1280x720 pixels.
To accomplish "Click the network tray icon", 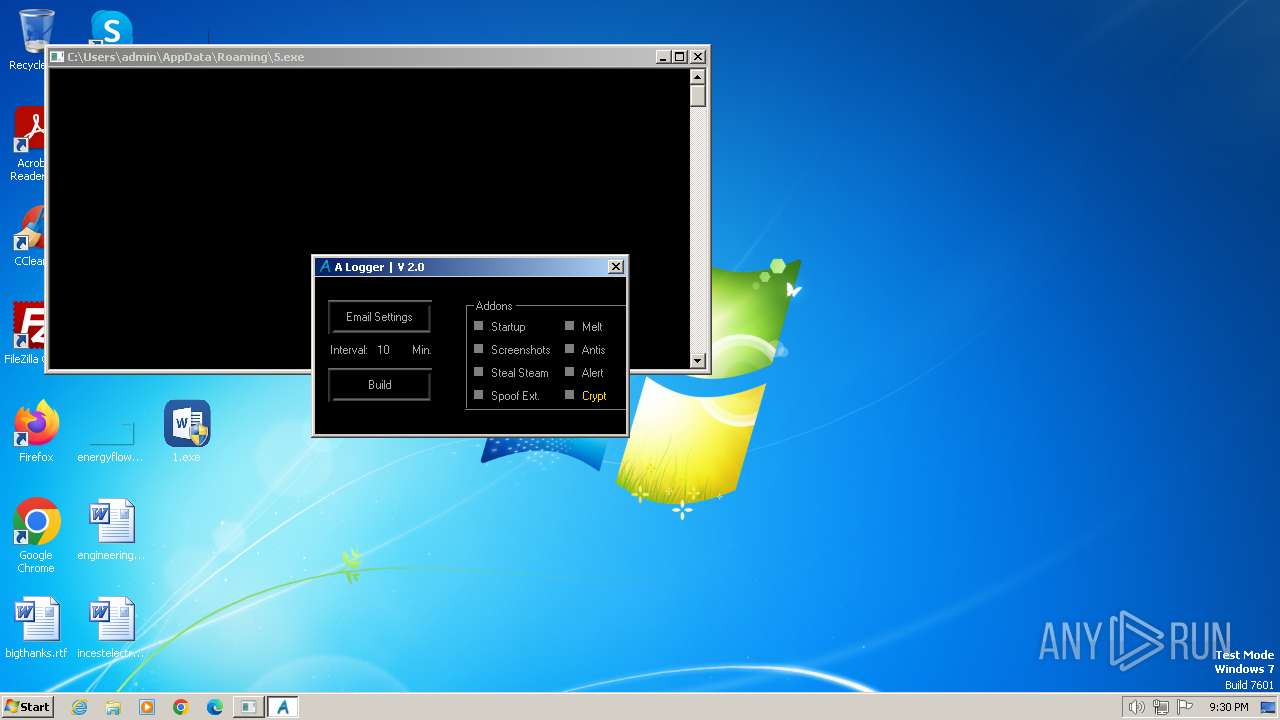I will pyautogui.click(x=1161, y=707).
